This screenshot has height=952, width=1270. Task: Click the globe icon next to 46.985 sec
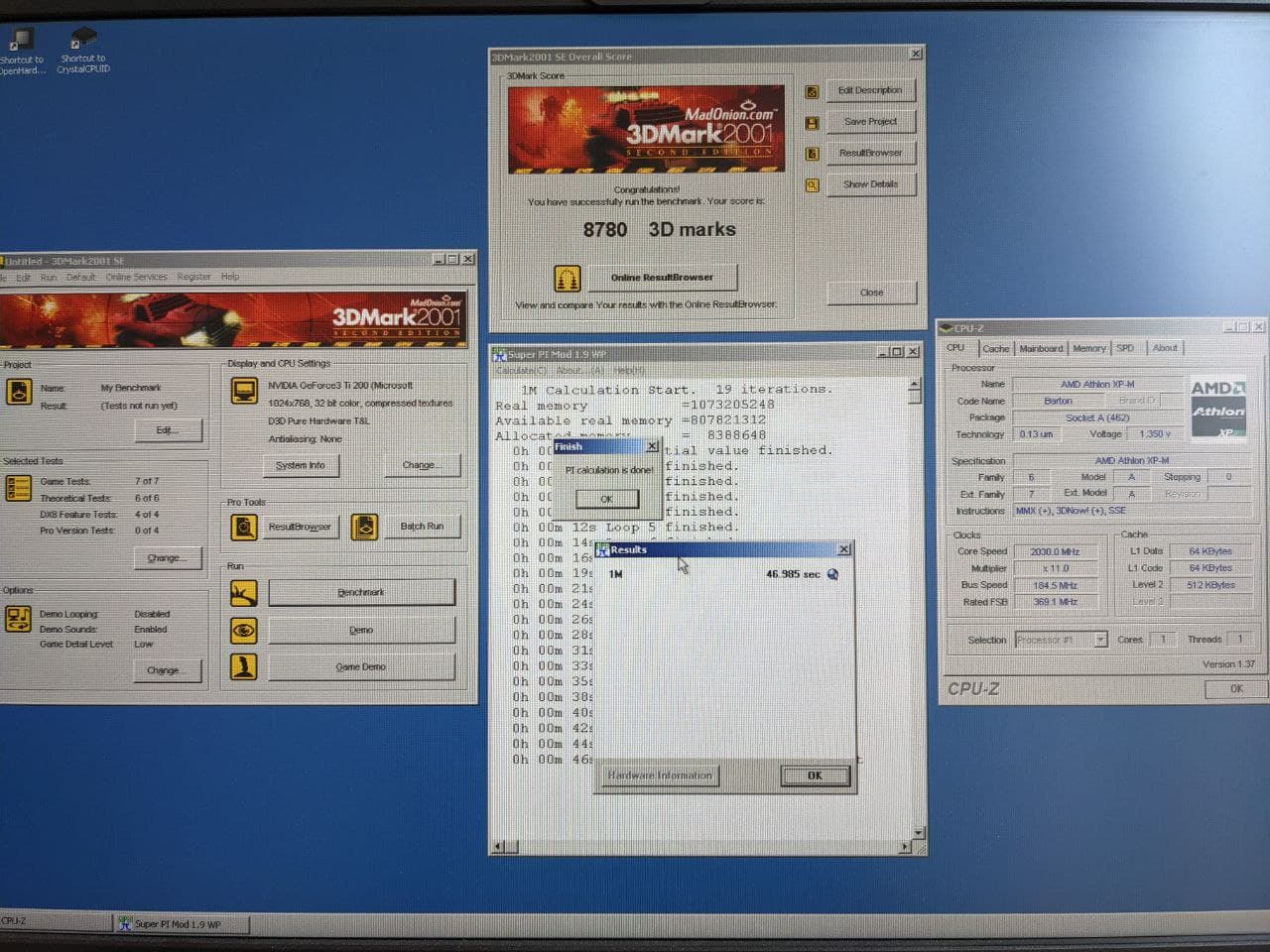pos(832,574)
